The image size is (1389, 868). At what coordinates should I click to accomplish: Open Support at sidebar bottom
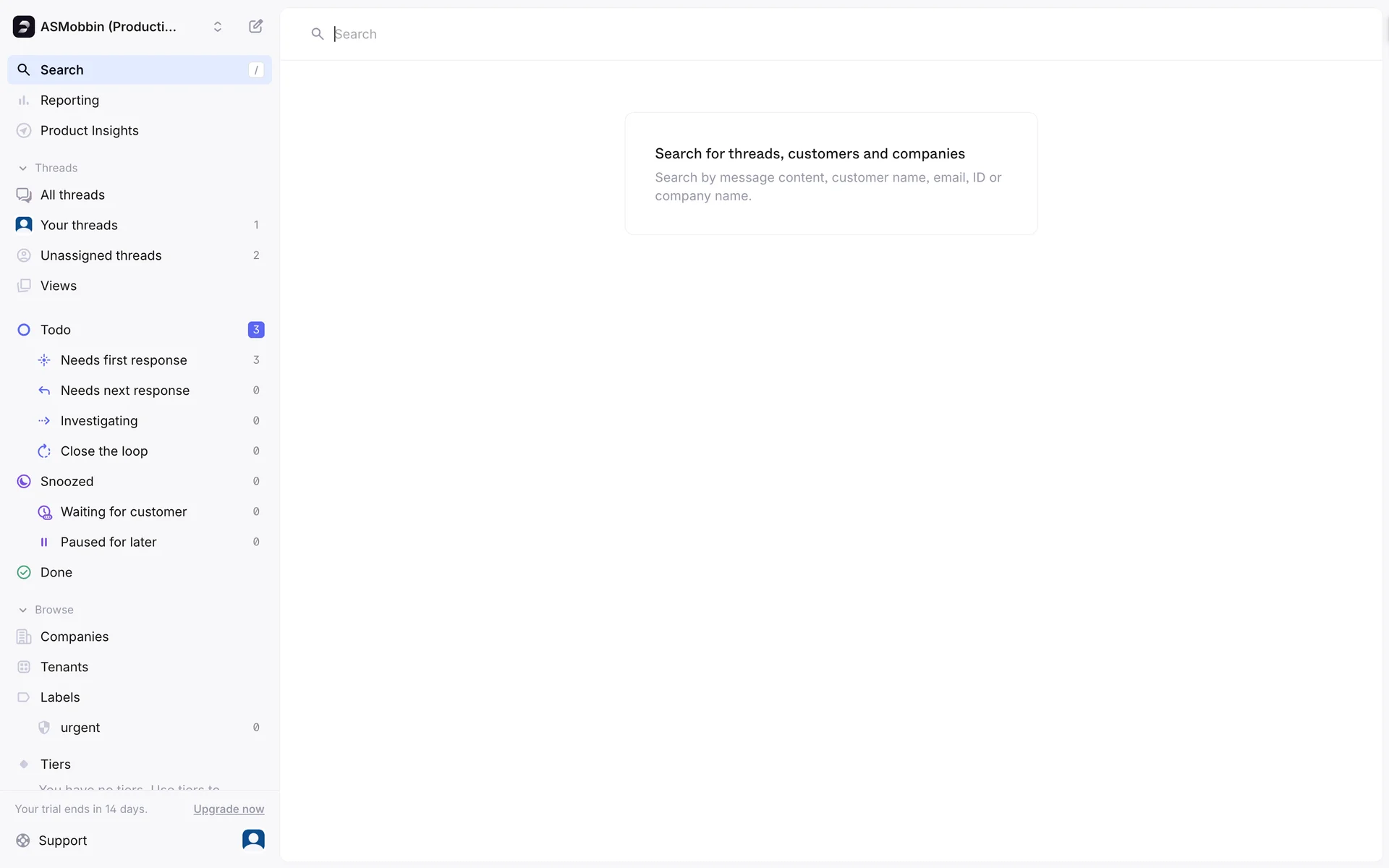click(x=62, y=841)
